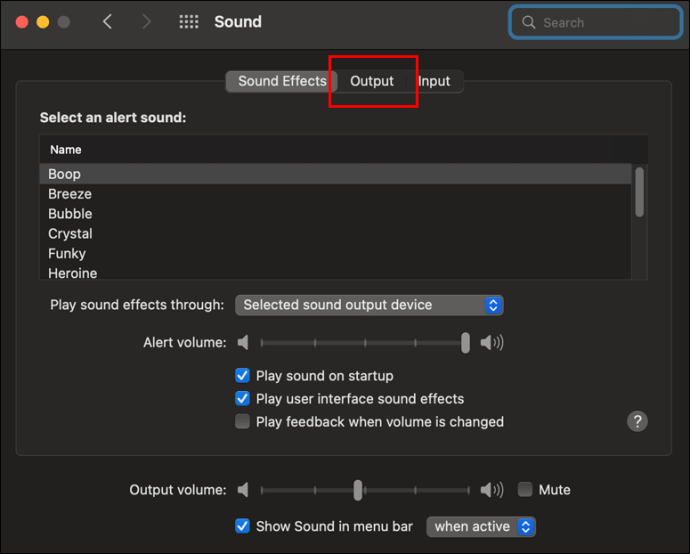Check the Mute checkbox
The image size is (690, 554).
tap(525, 490)
